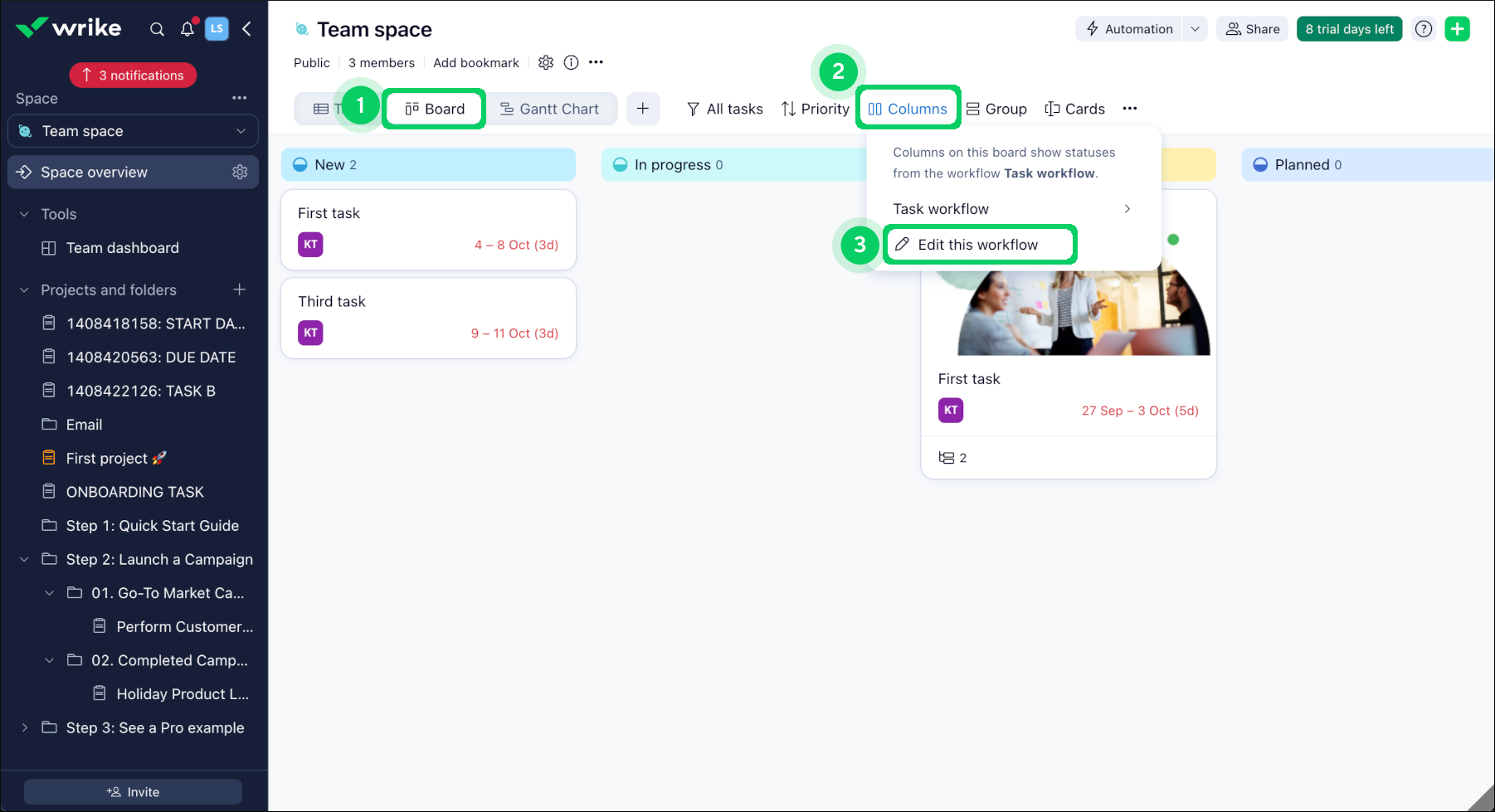The height and width of the screenshot is (812, 1495).
Task: Click the green plus to create new item
Action: click(x=1458, y=28)
